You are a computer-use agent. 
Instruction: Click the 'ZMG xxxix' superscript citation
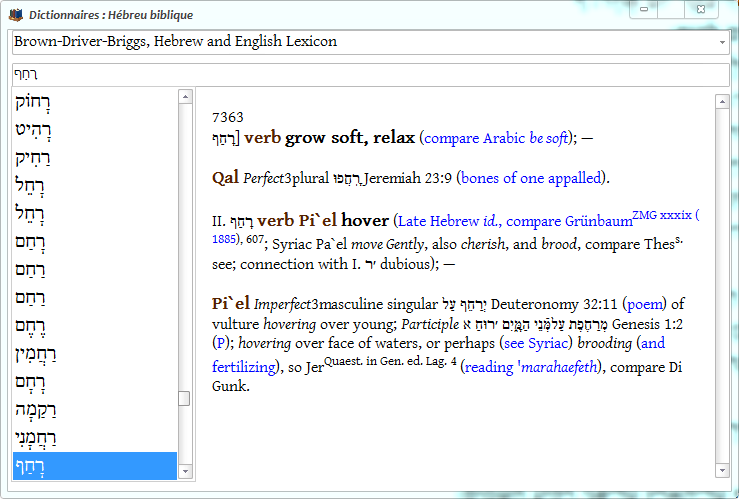click(x=662, y=215)
